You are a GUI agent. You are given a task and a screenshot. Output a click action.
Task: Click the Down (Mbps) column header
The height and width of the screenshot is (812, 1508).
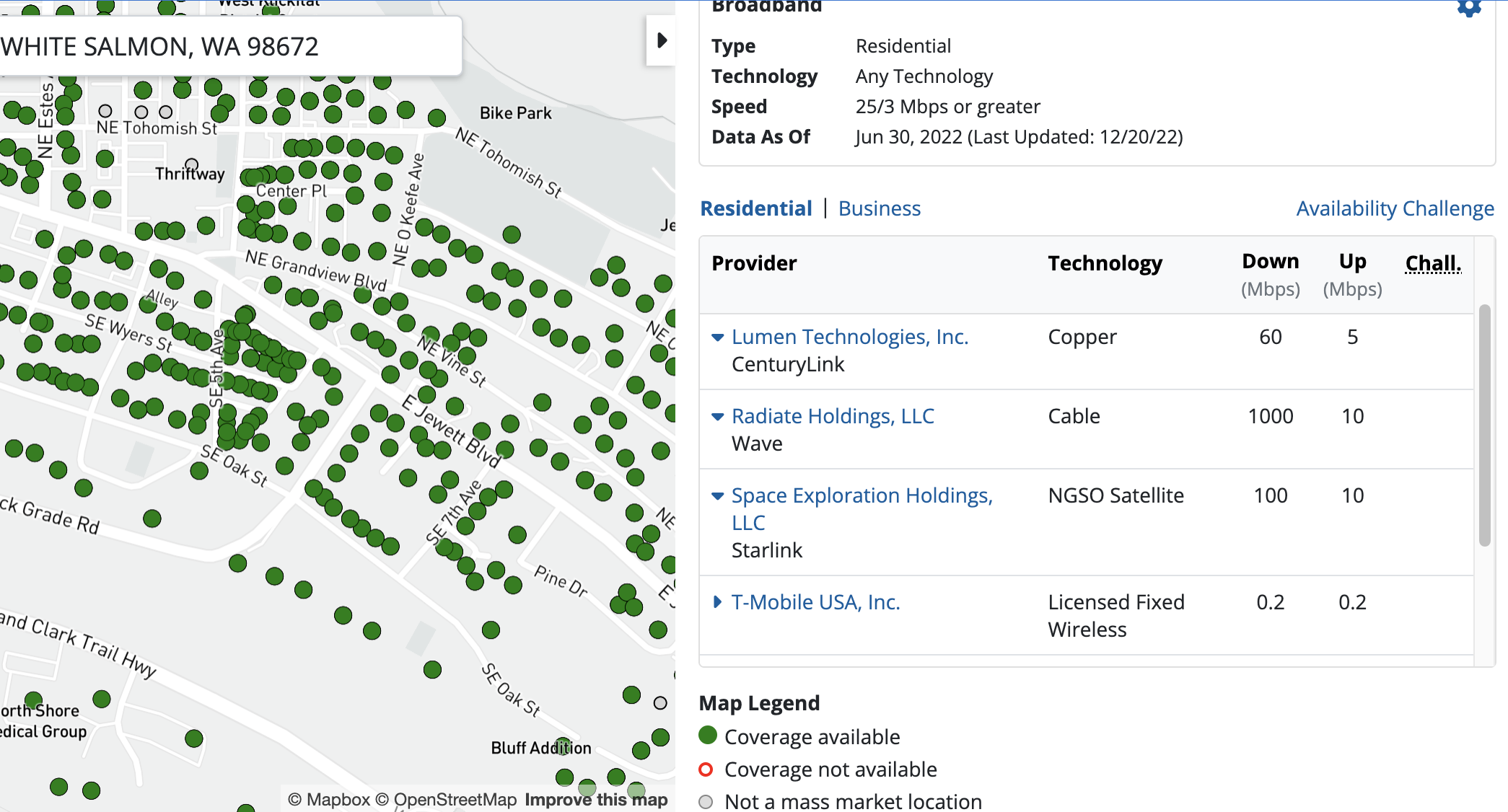[x=1271, y=275]
